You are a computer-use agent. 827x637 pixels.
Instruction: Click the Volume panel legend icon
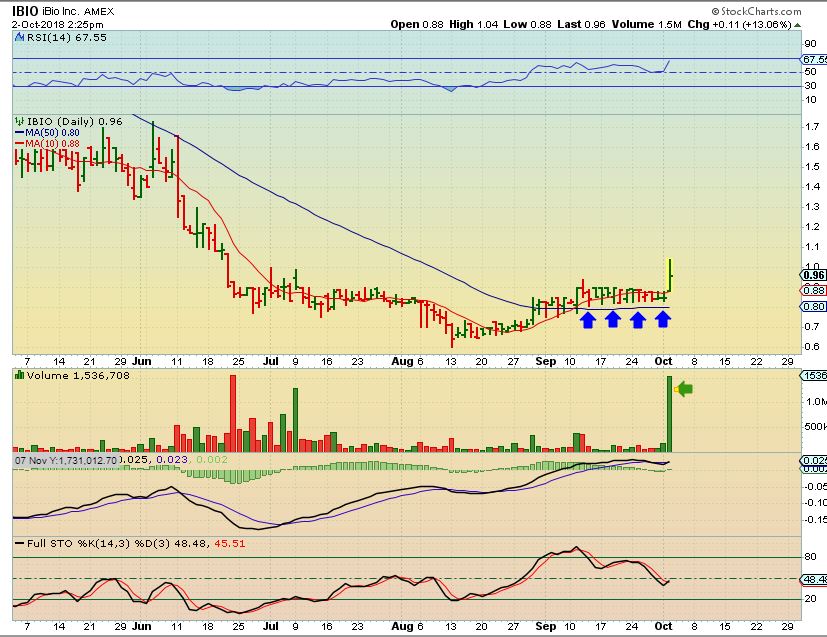click(18, 376)
